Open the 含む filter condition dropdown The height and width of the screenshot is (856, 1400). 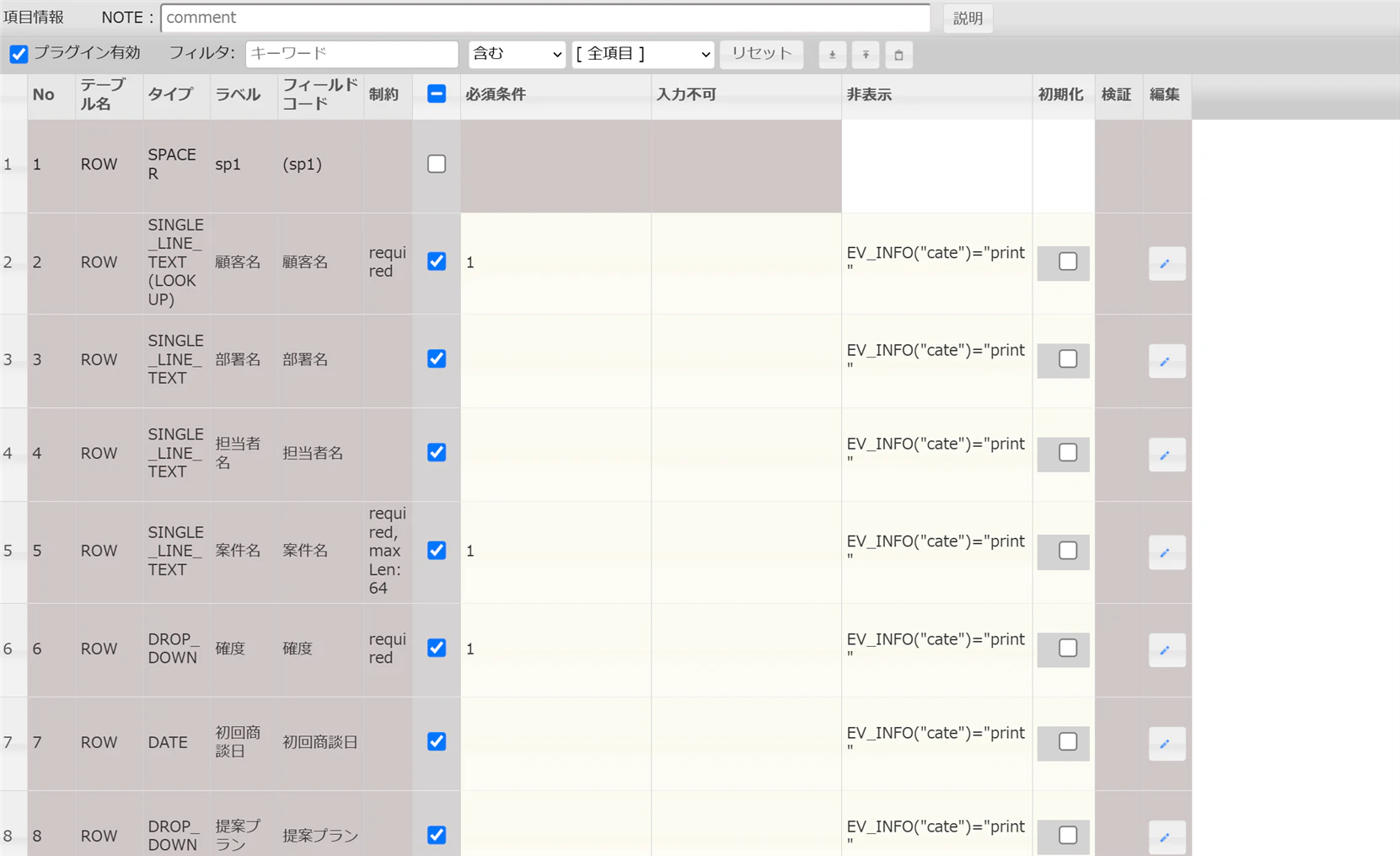pyautogui.click(x=517, y=54)
